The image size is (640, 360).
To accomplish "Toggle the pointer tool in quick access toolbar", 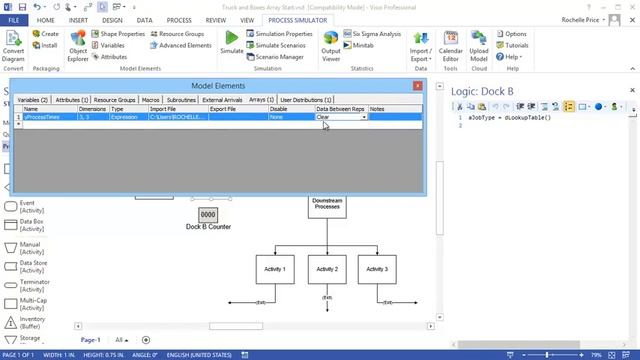I will point(102,7).
